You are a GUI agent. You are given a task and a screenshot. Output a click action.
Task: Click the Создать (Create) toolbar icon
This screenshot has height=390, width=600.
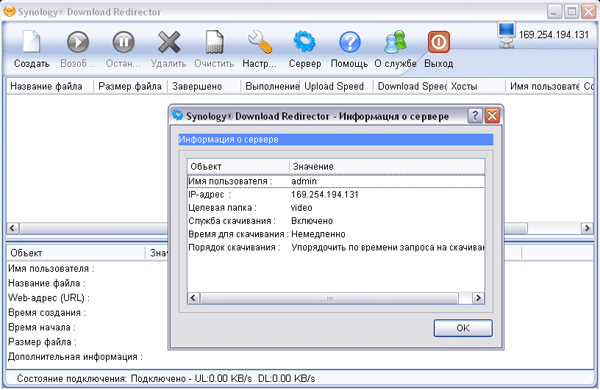[x=31, y=41]
